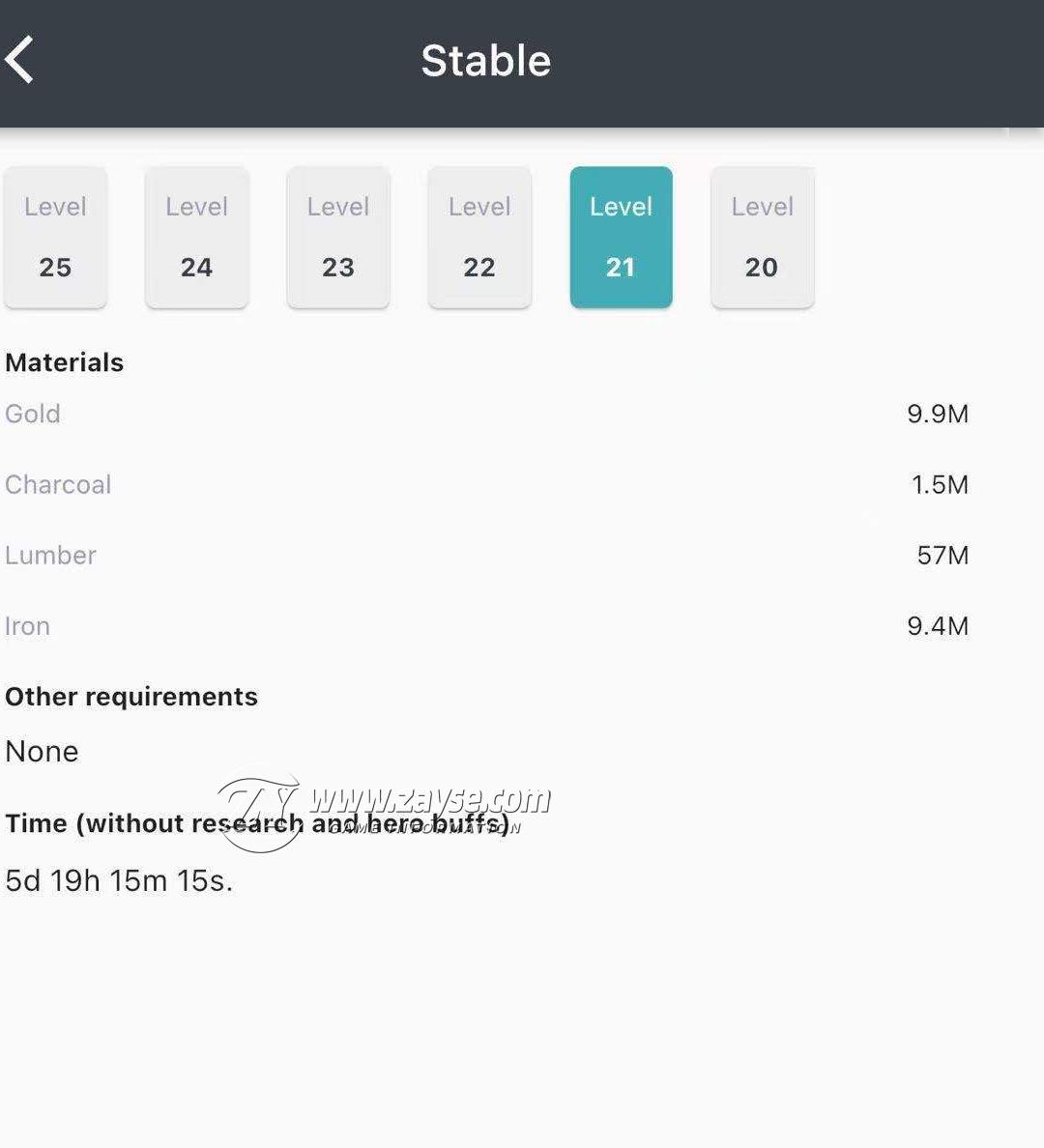Select the Level 24 tab

click(x=197, y=237)
